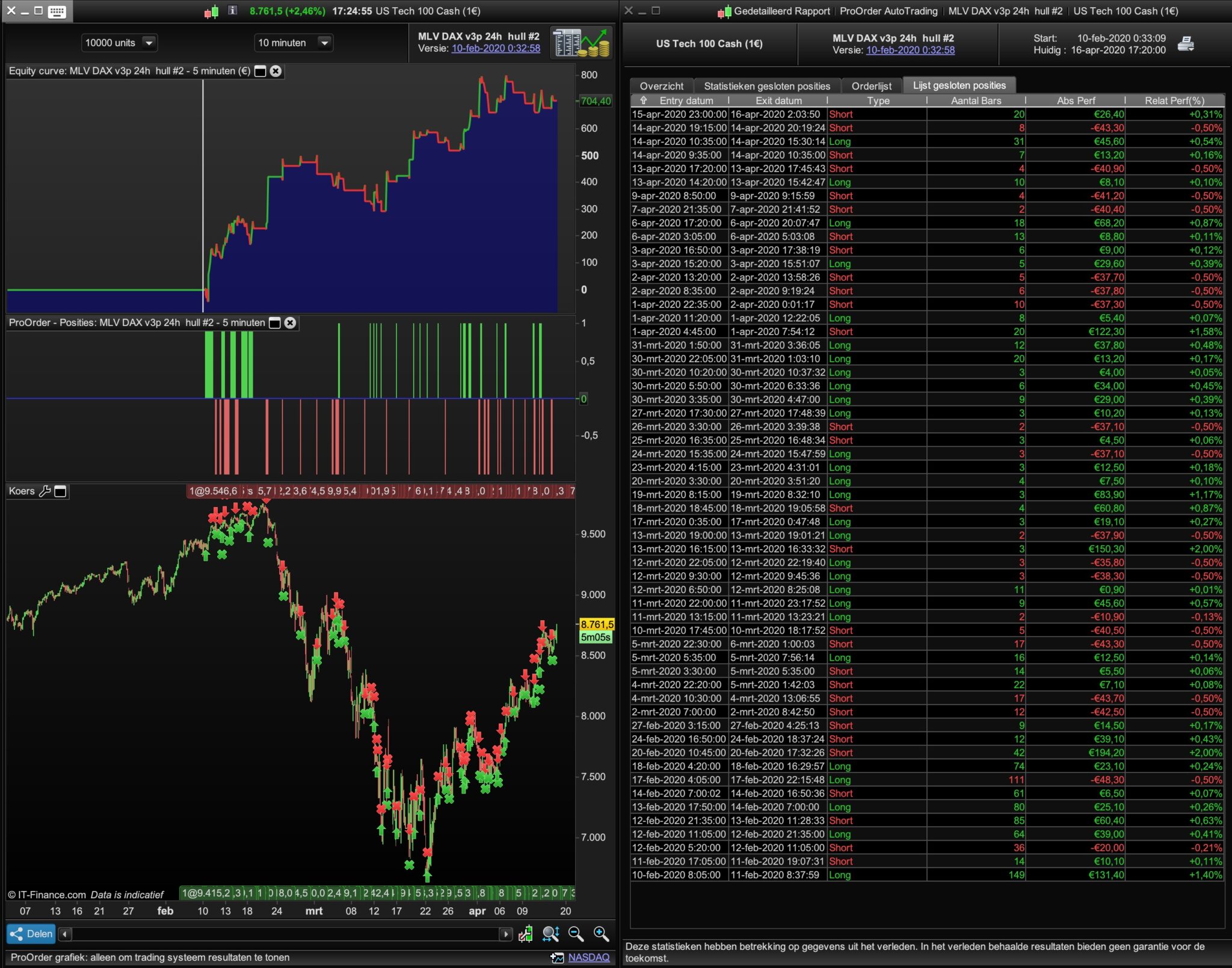Screen dimensions: 1232x968
Task: Switch to the Orderlijst tab
Action: point(871,86)
